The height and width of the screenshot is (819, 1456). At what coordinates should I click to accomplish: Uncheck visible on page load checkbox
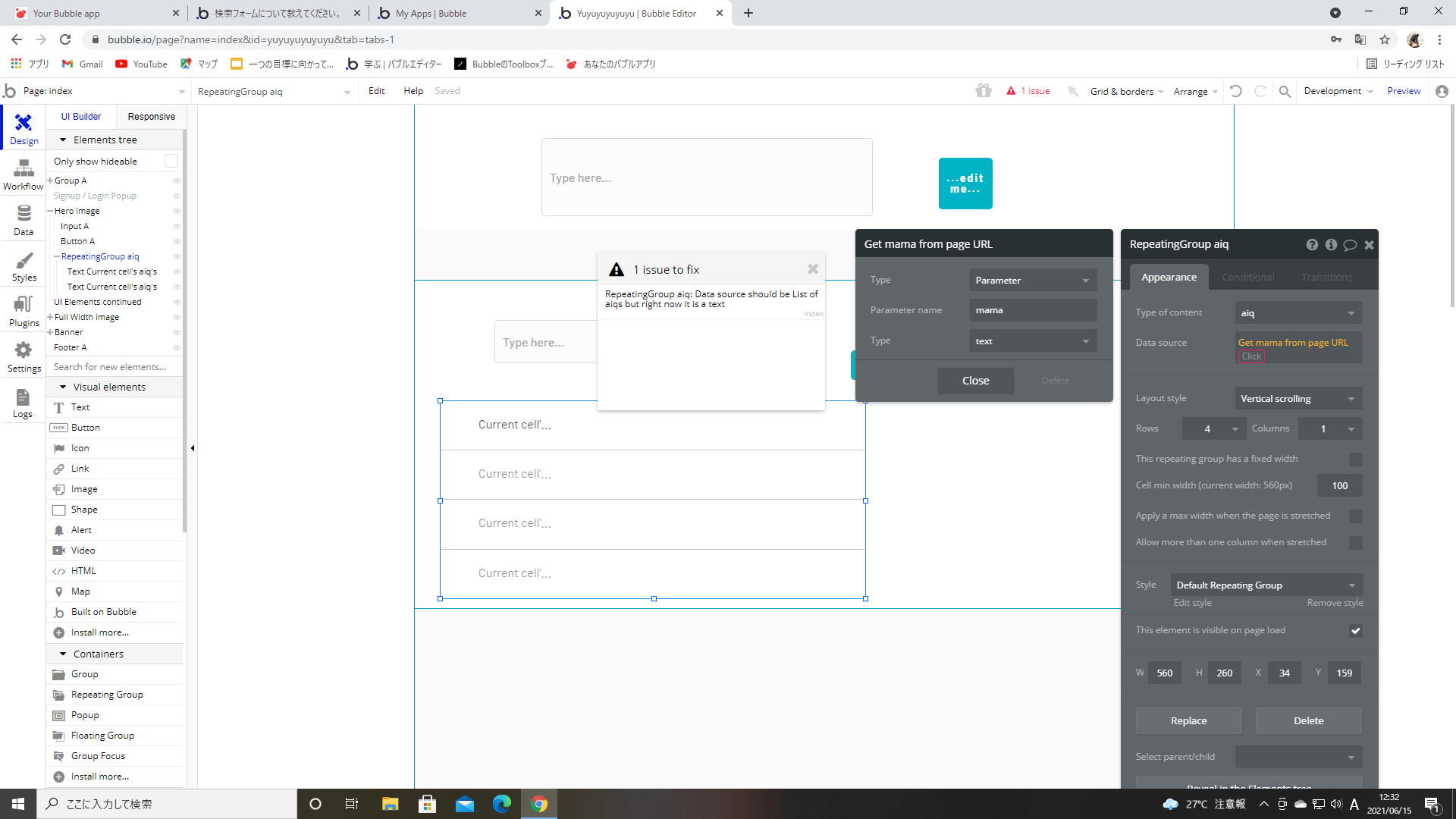(x=1355, y=631)
